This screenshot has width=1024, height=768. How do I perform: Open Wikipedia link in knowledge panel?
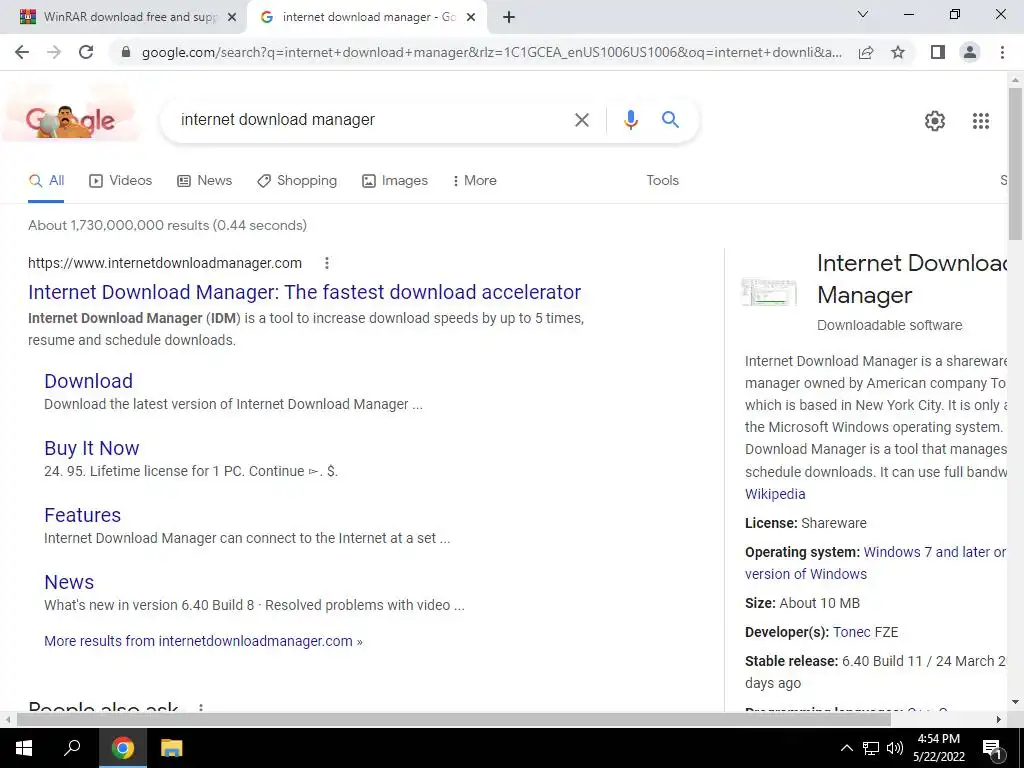point(775,494)
